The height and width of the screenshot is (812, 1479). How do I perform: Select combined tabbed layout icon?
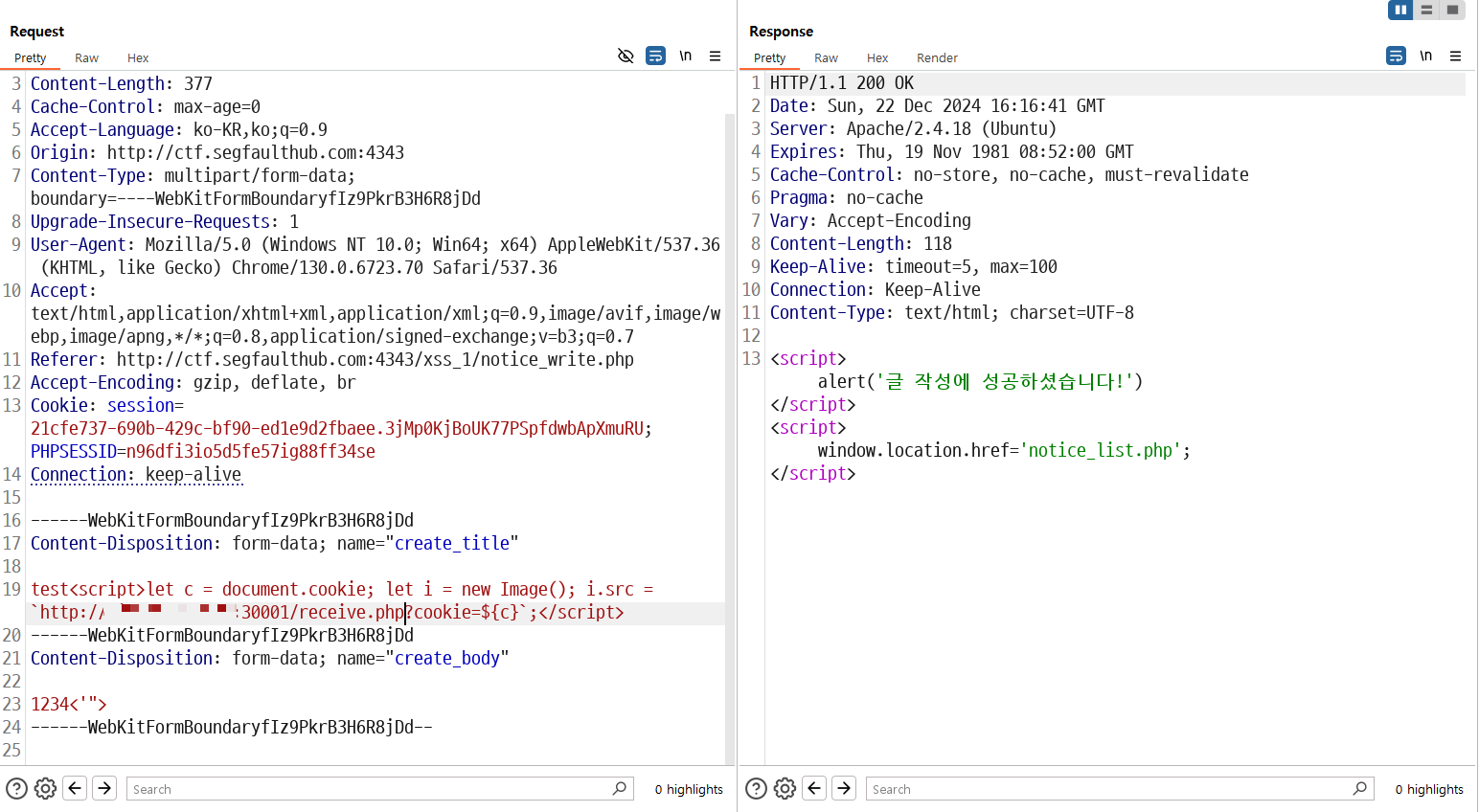[1452, 10]
